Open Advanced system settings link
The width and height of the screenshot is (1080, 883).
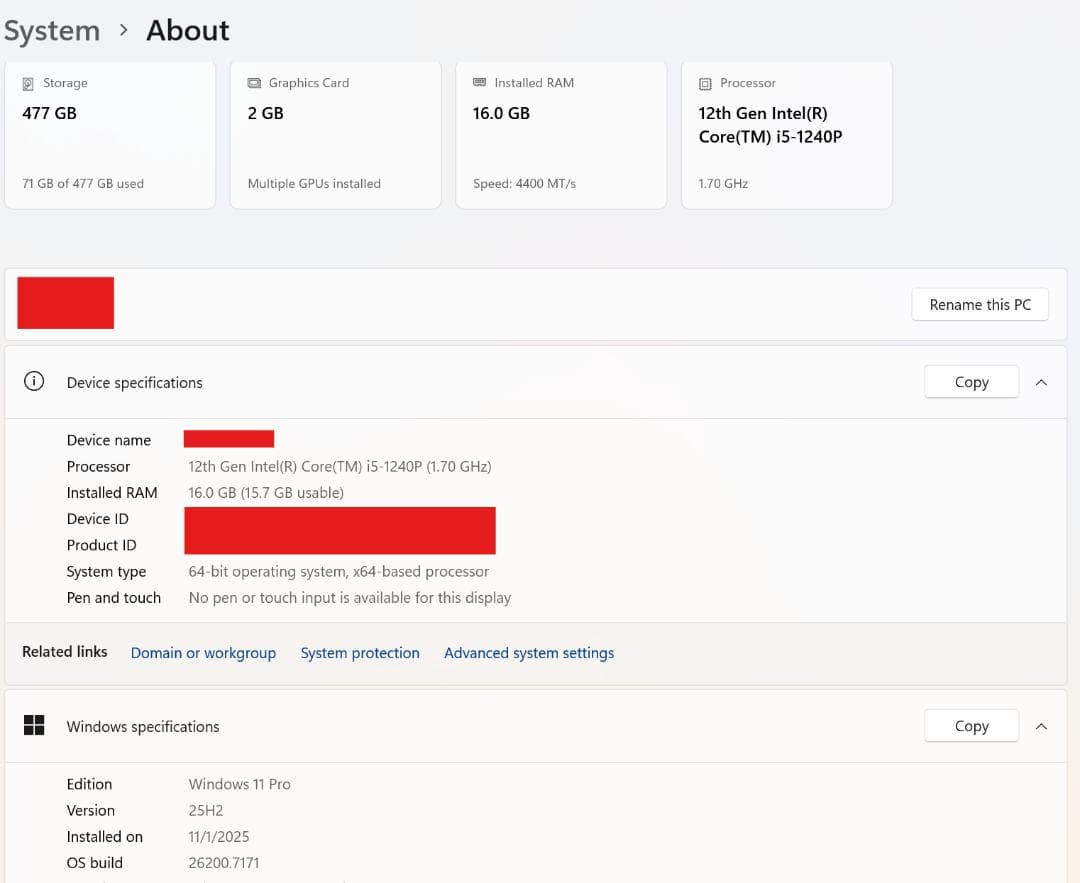[x=529, y=653]
